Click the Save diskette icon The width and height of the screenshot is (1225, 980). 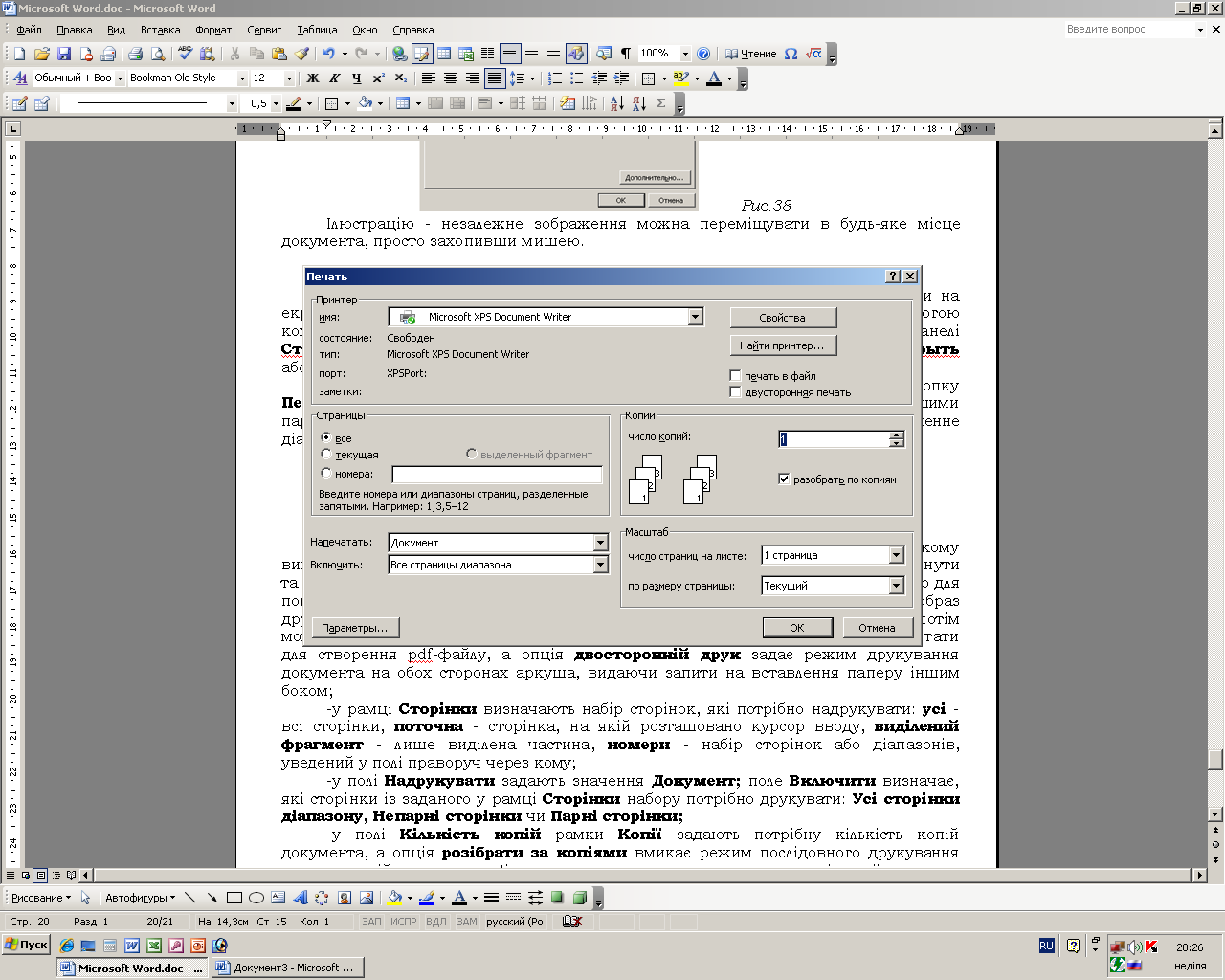point(64,54)
